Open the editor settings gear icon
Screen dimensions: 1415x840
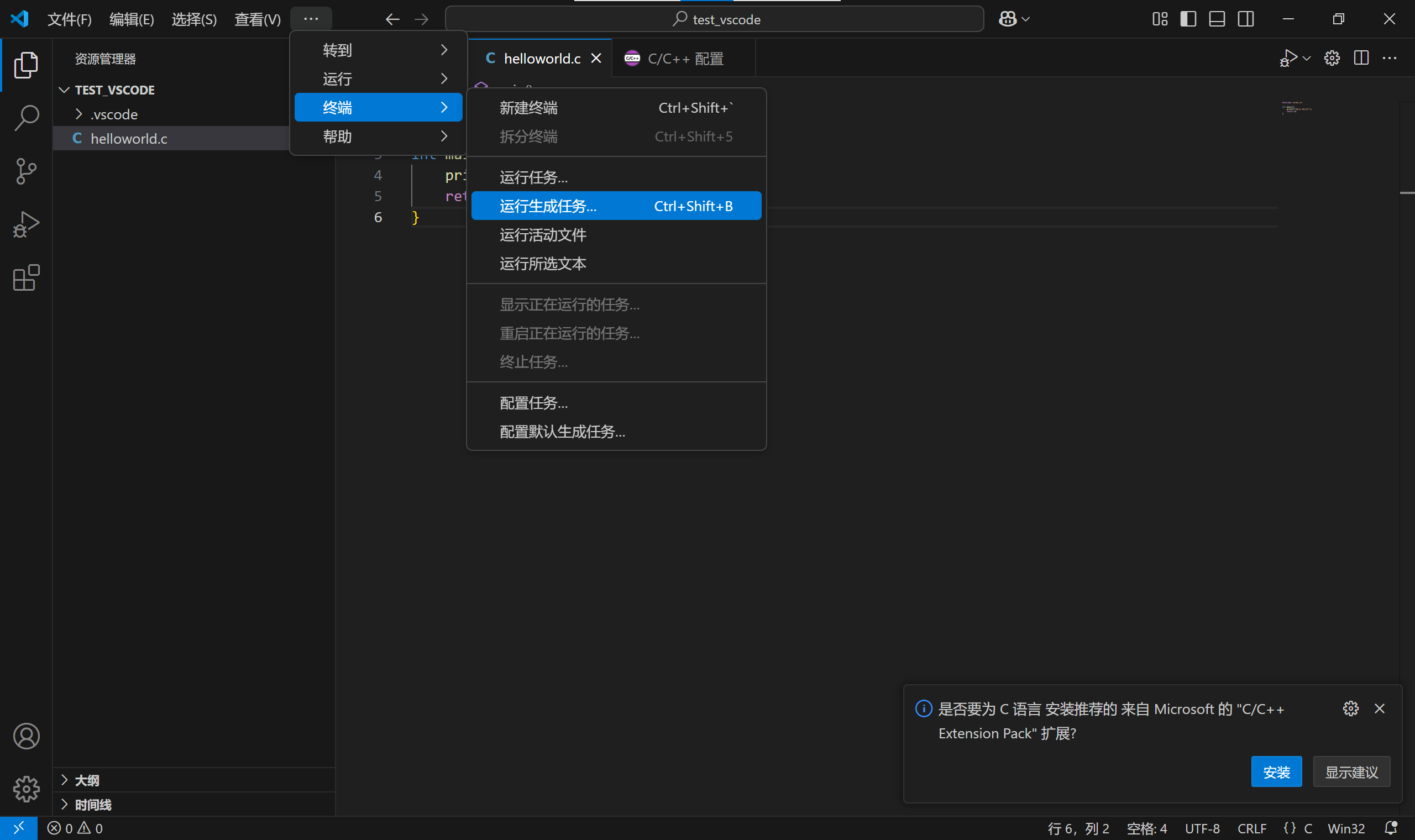[1331, 57]
